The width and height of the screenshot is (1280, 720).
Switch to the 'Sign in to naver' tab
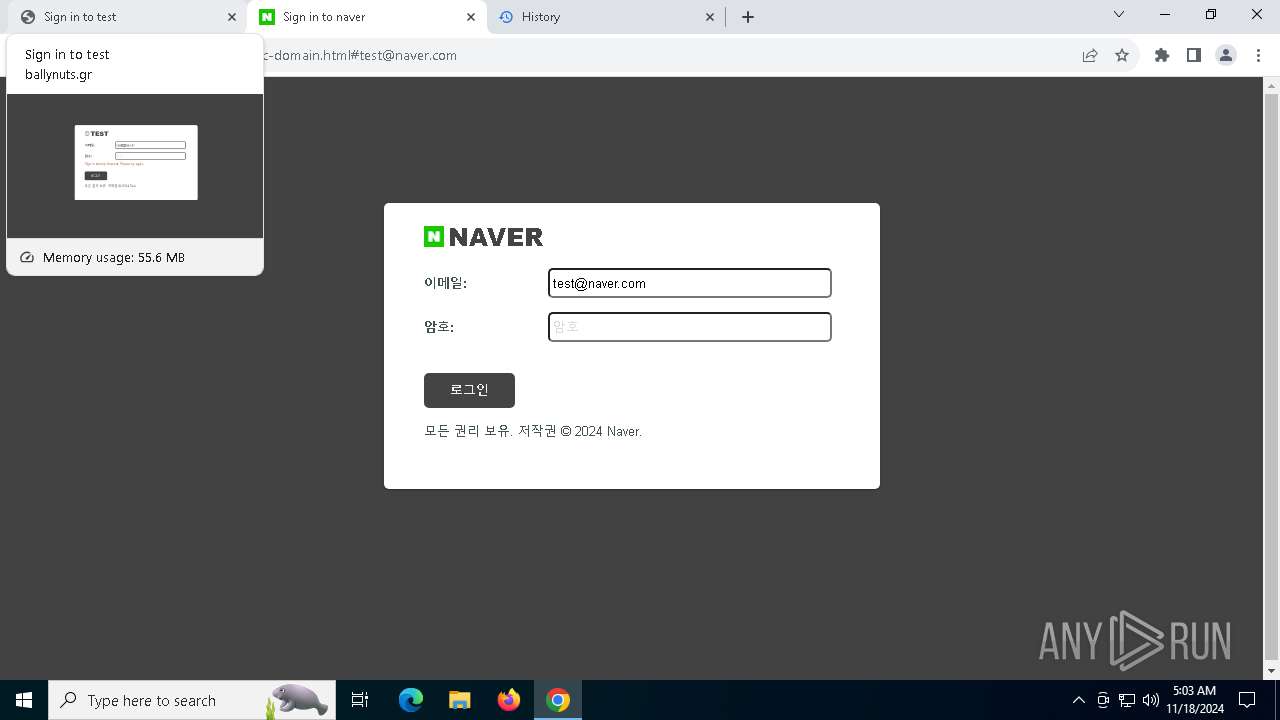366,17
